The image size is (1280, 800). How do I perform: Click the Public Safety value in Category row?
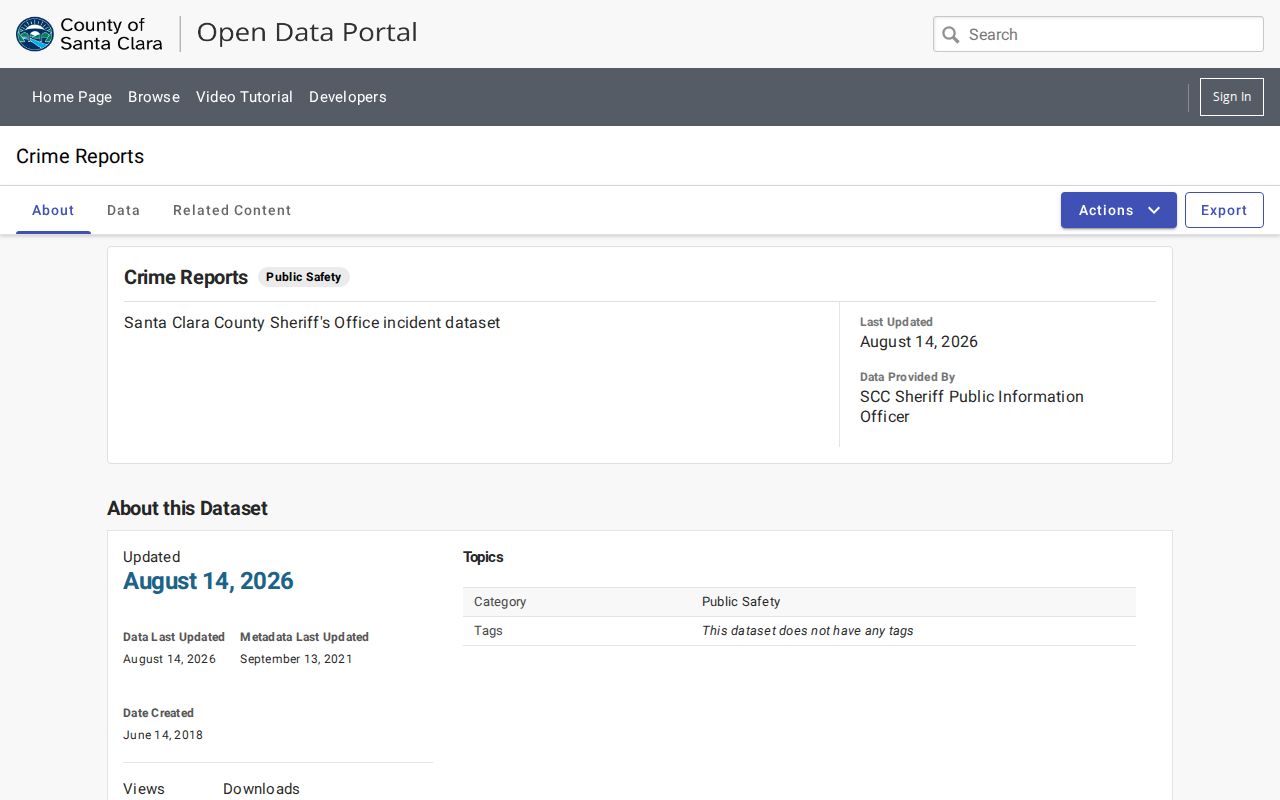[741, 602]
